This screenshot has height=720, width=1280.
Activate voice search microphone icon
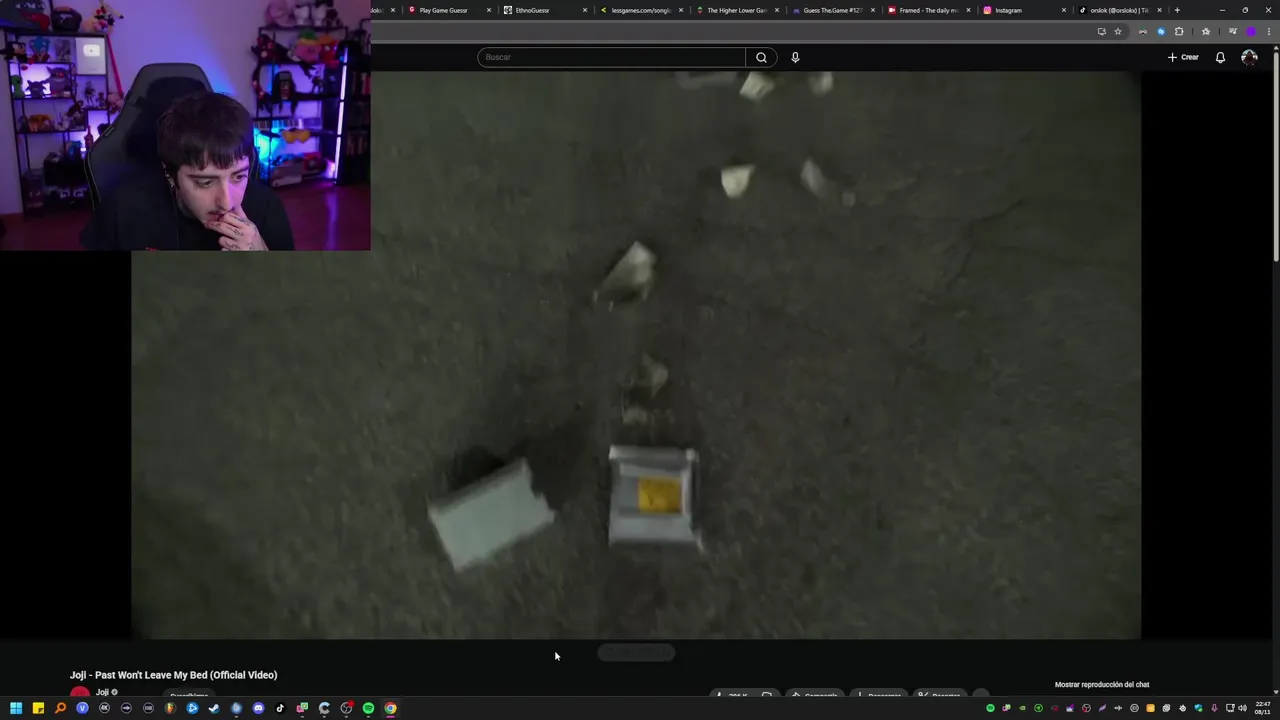[x=795, y=57]
